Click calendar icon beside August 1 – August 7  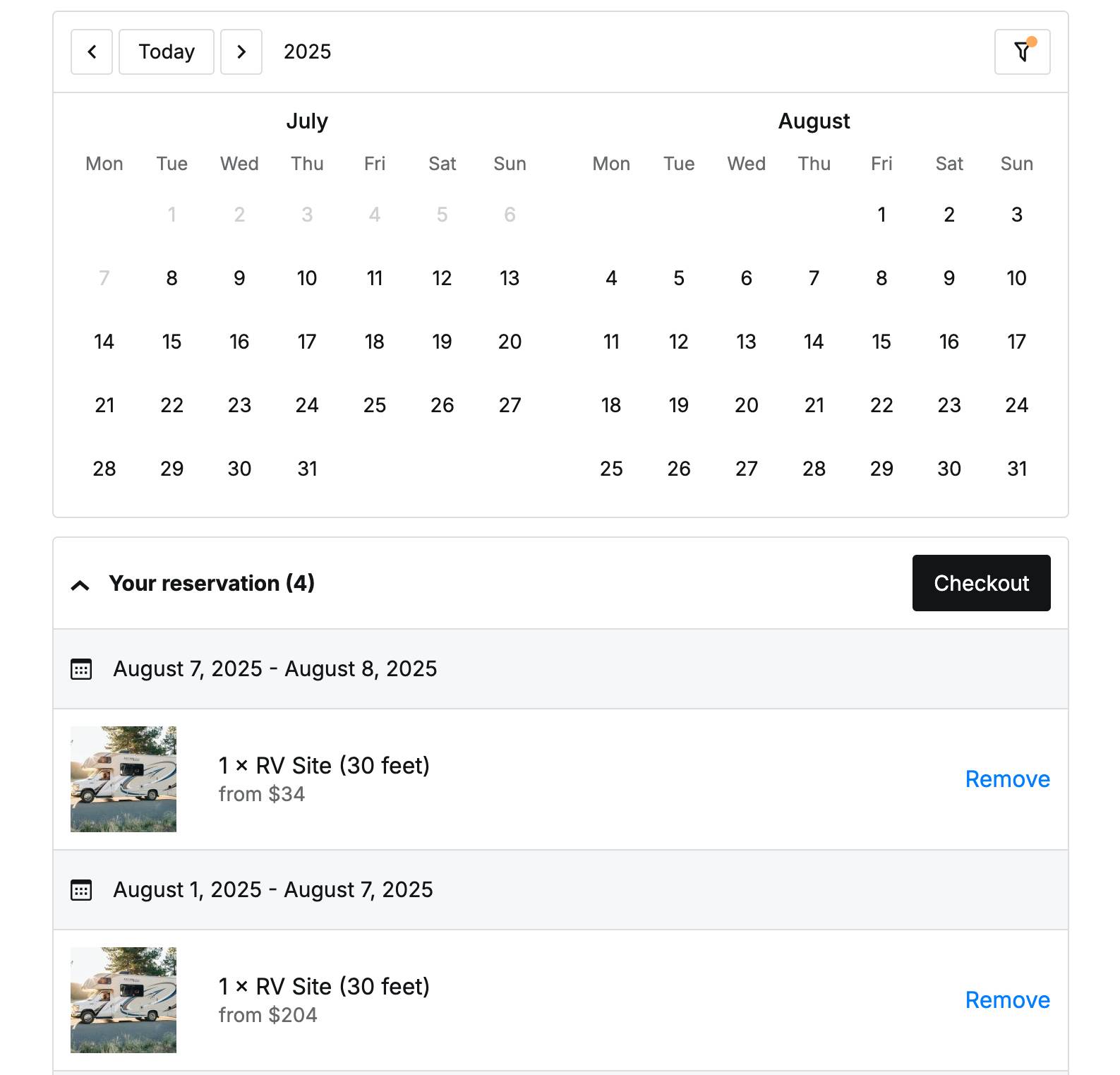click(81, 890)
